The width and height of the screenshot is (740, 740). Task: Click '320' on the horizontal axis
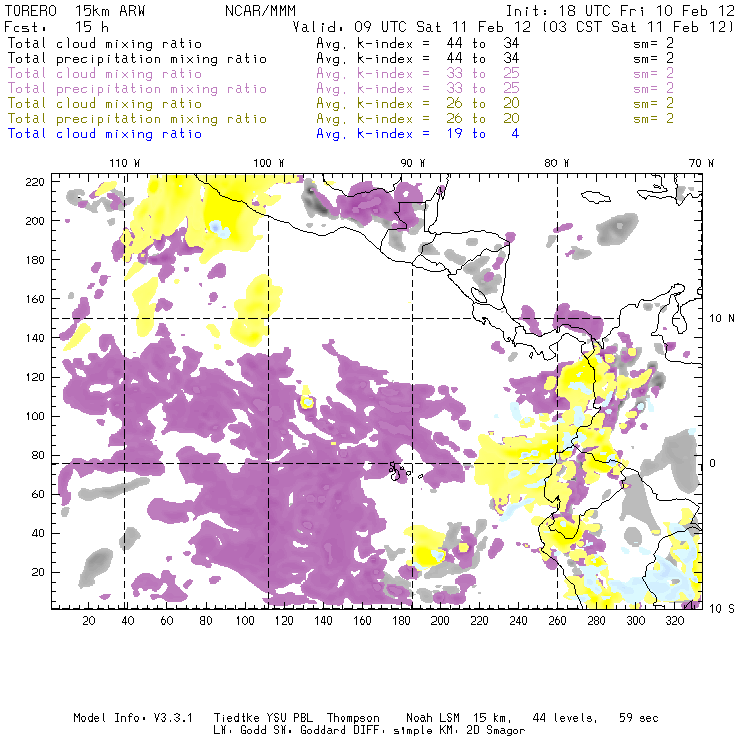click(x=675, y=621)
